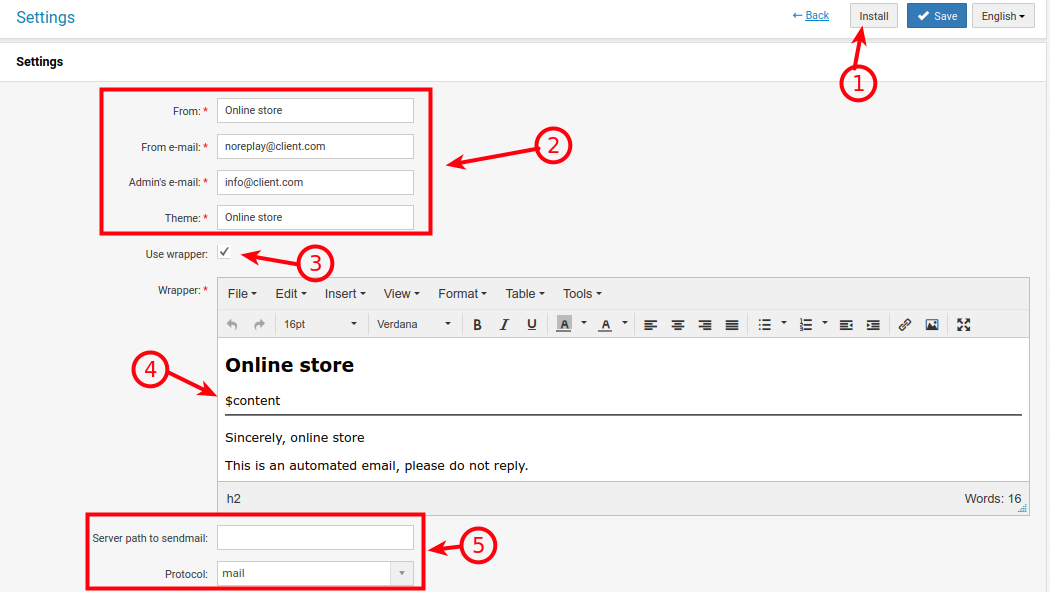Open the Verdana font family dropdown
This screenshot has height=592, width=1050.
tap(413, 324)
